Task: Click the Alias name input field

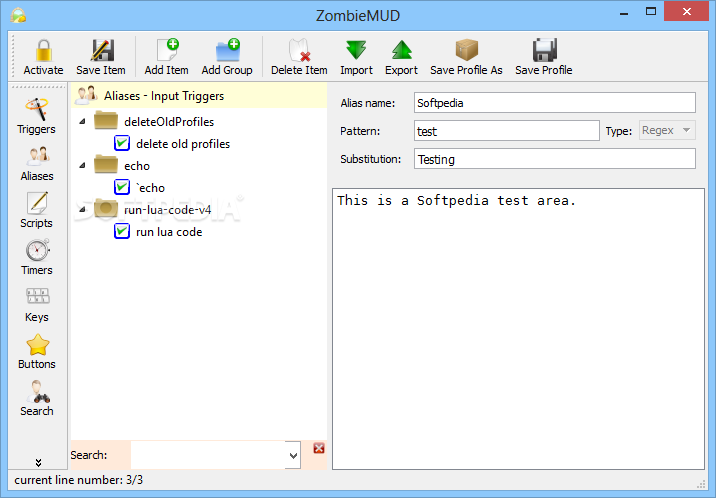Action: [555, 103]
